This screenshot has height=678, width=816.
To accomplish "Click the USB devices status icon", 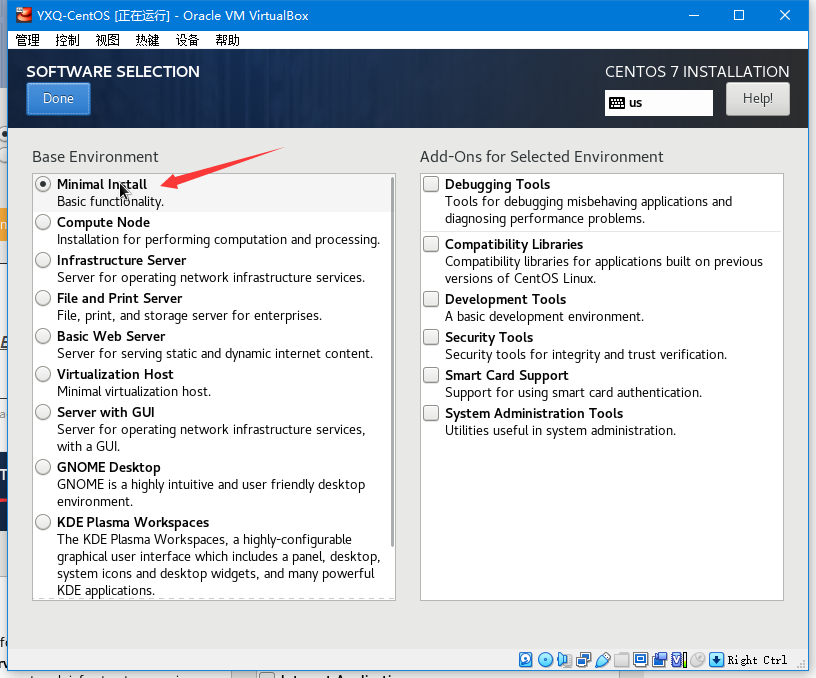I will (602, 659).
